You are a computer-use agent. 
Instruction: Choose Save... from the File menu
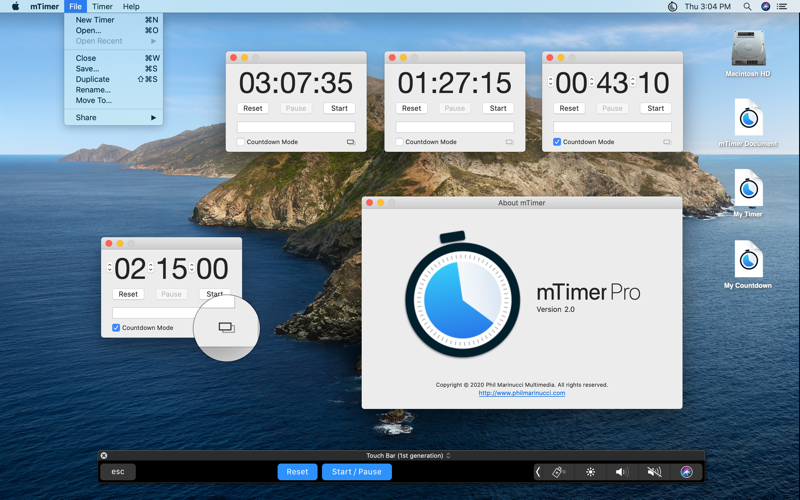point(113,69)
